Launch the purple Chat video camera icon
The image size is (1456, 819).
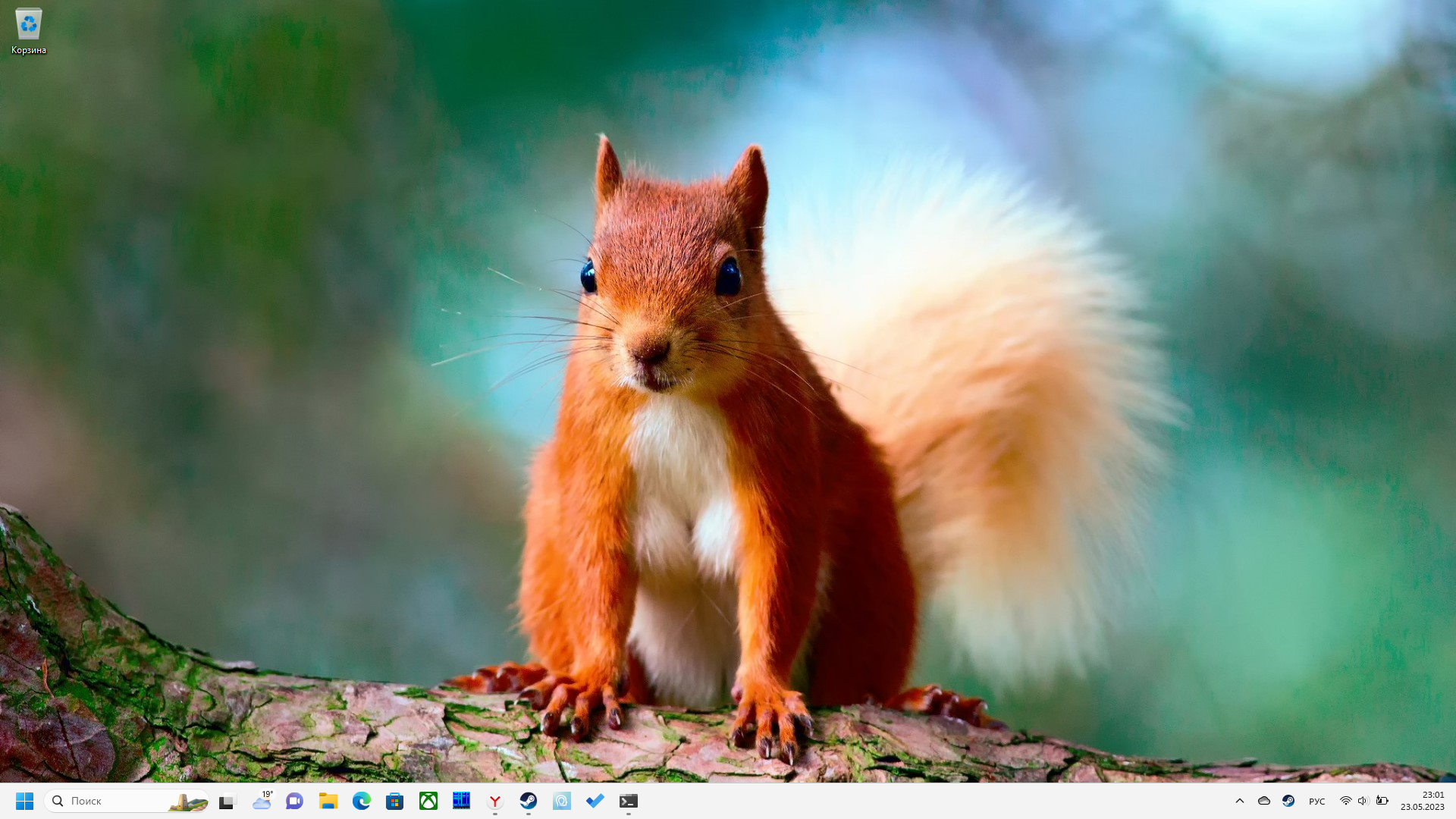(294, 801)
